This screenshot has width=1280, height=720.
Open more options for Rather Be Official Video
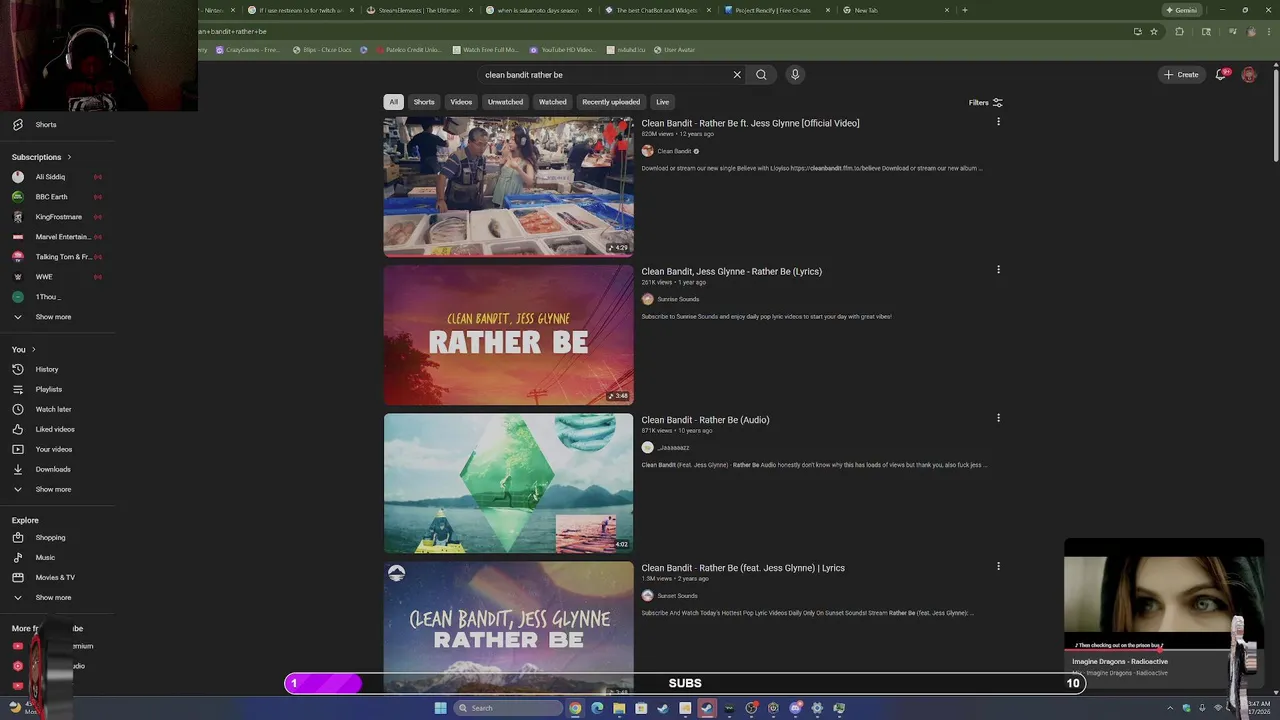[x=998, y=122]
